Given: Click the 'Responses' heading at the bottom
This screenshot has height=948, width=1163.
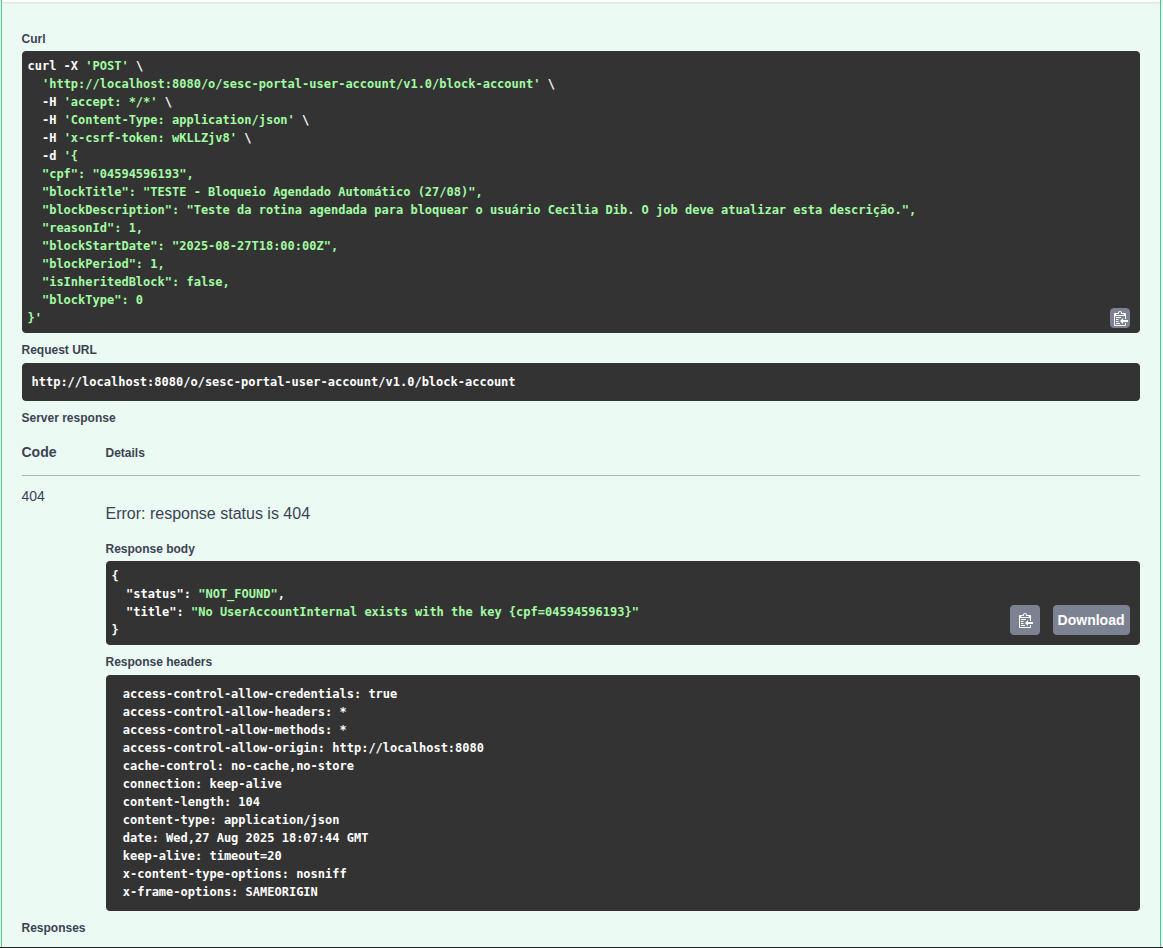Looking at the screenshot, I should click(x=53, y=928).
